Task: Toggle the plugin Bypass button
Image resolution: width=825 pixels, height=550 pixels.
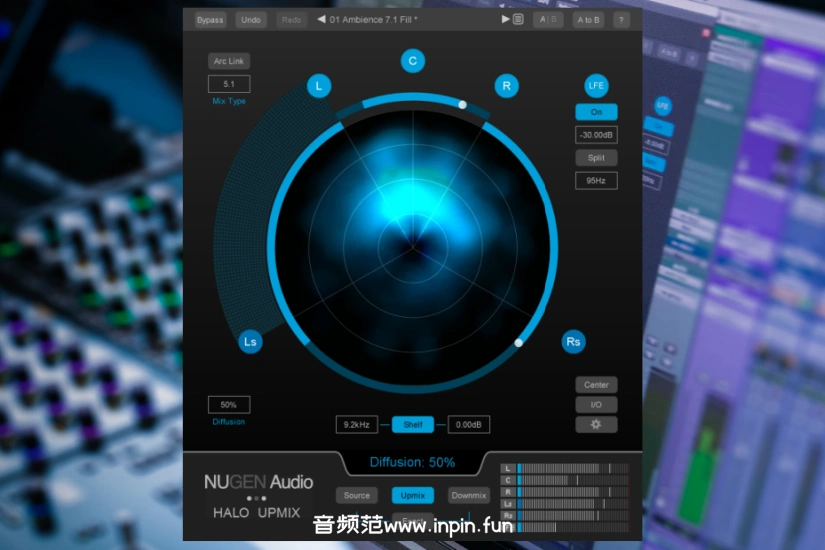Action: (x=210, y=19)
